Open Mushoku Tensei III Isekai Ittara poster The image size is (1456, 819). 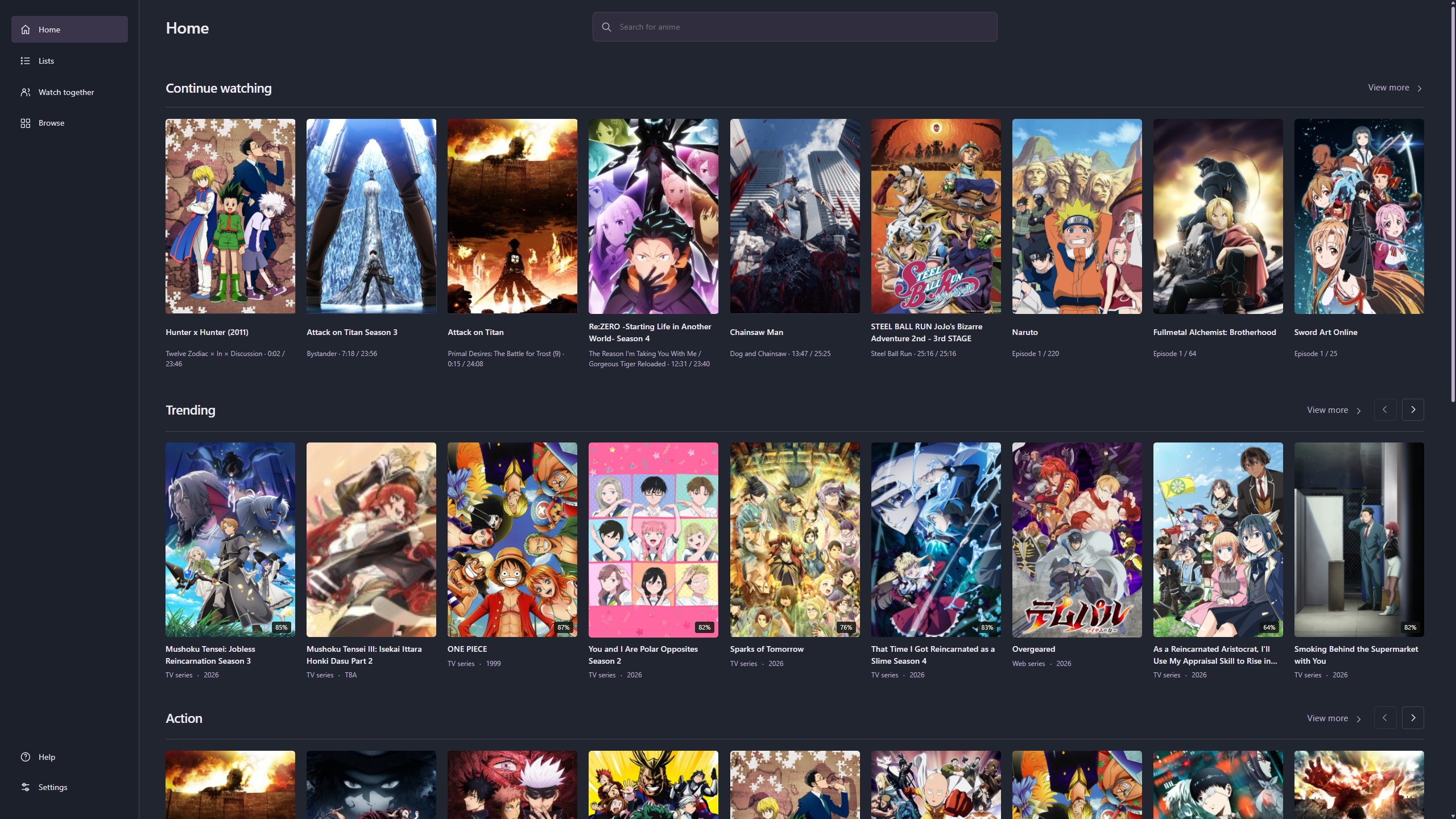(x=371, y=540)
